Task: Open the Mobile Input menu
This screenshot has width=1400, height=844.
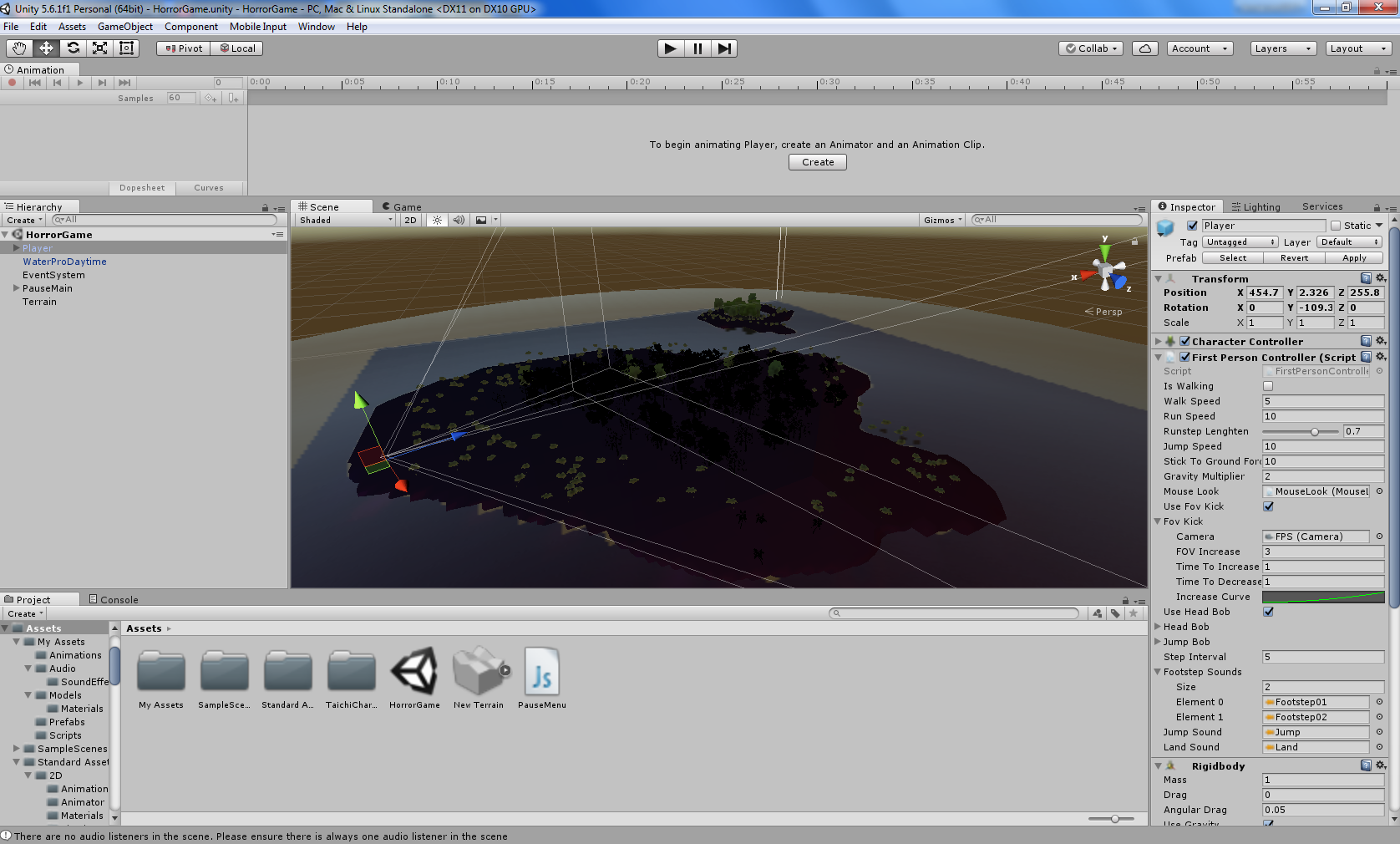Action: (x=258, y=27)
